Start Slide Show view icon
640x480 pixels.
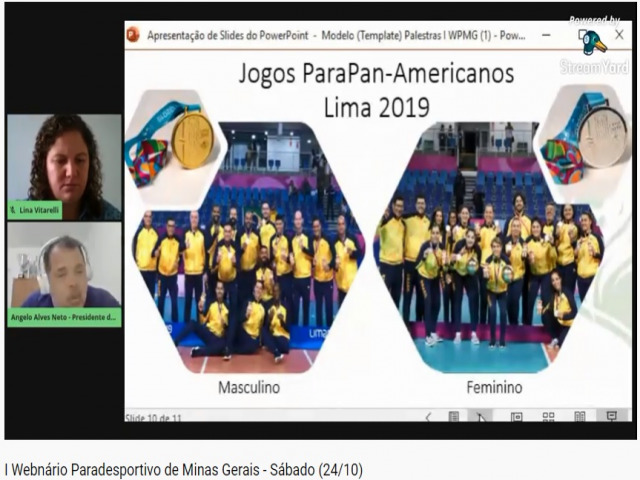tap(610, 417)
